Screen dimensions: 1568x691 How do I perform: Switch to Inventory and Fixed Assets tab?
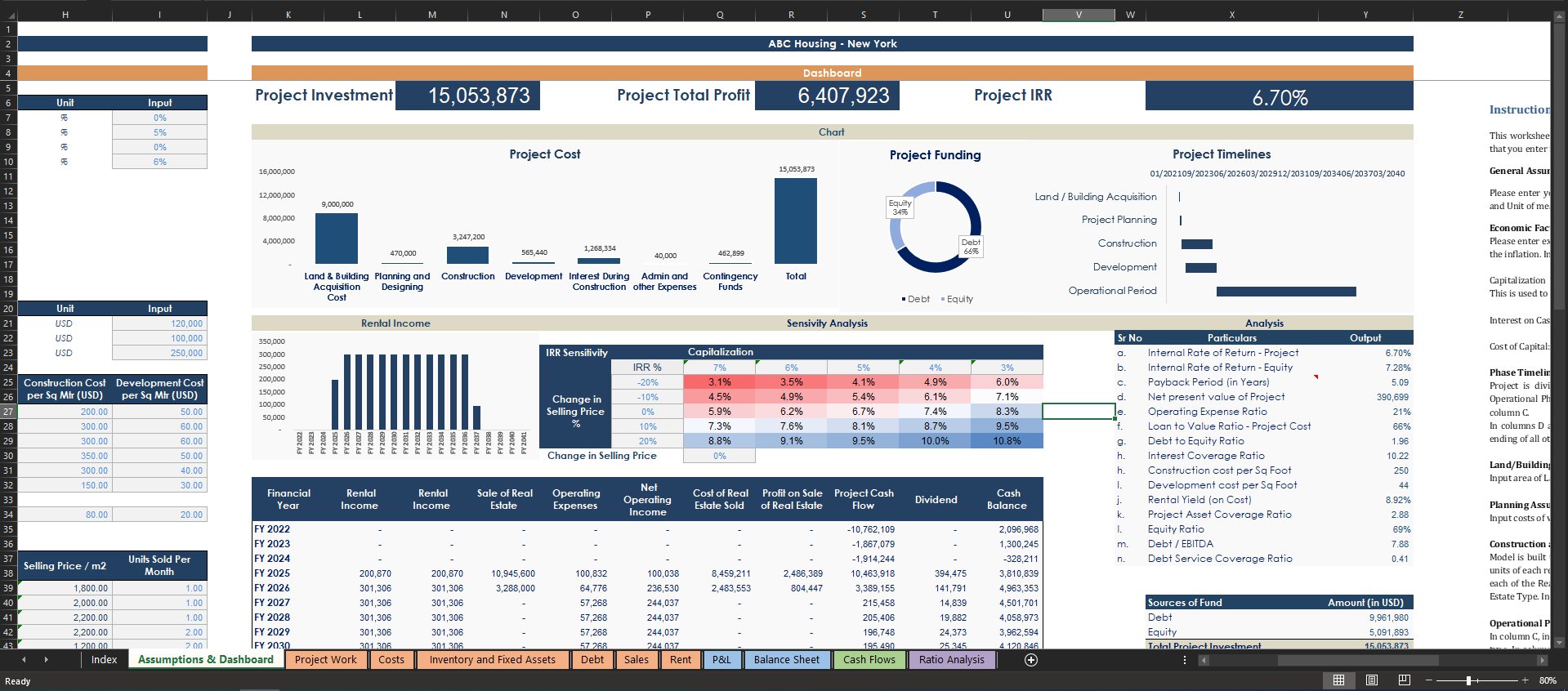click(492, 660)
